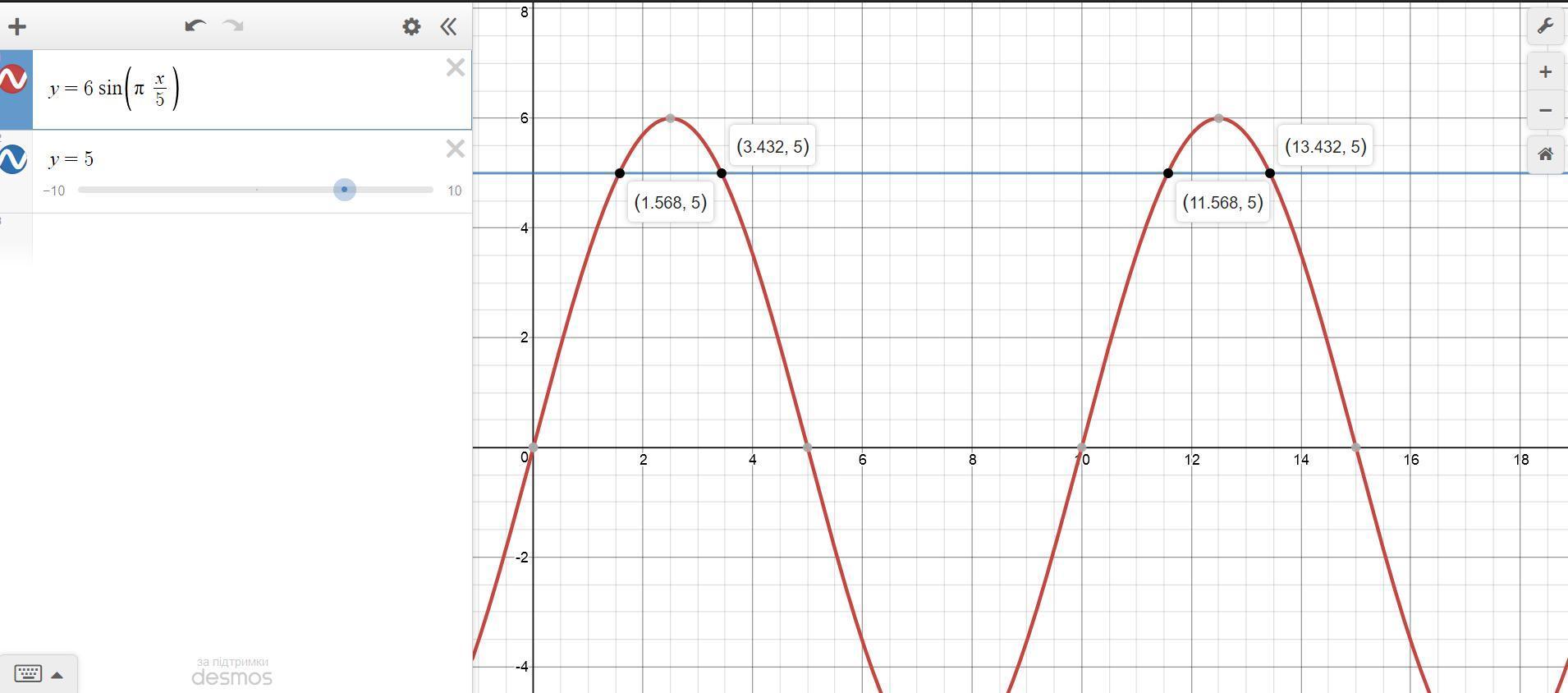Open graph settings wrench
This screenshot has height=693, width=1568.
tap(1545, 25)
